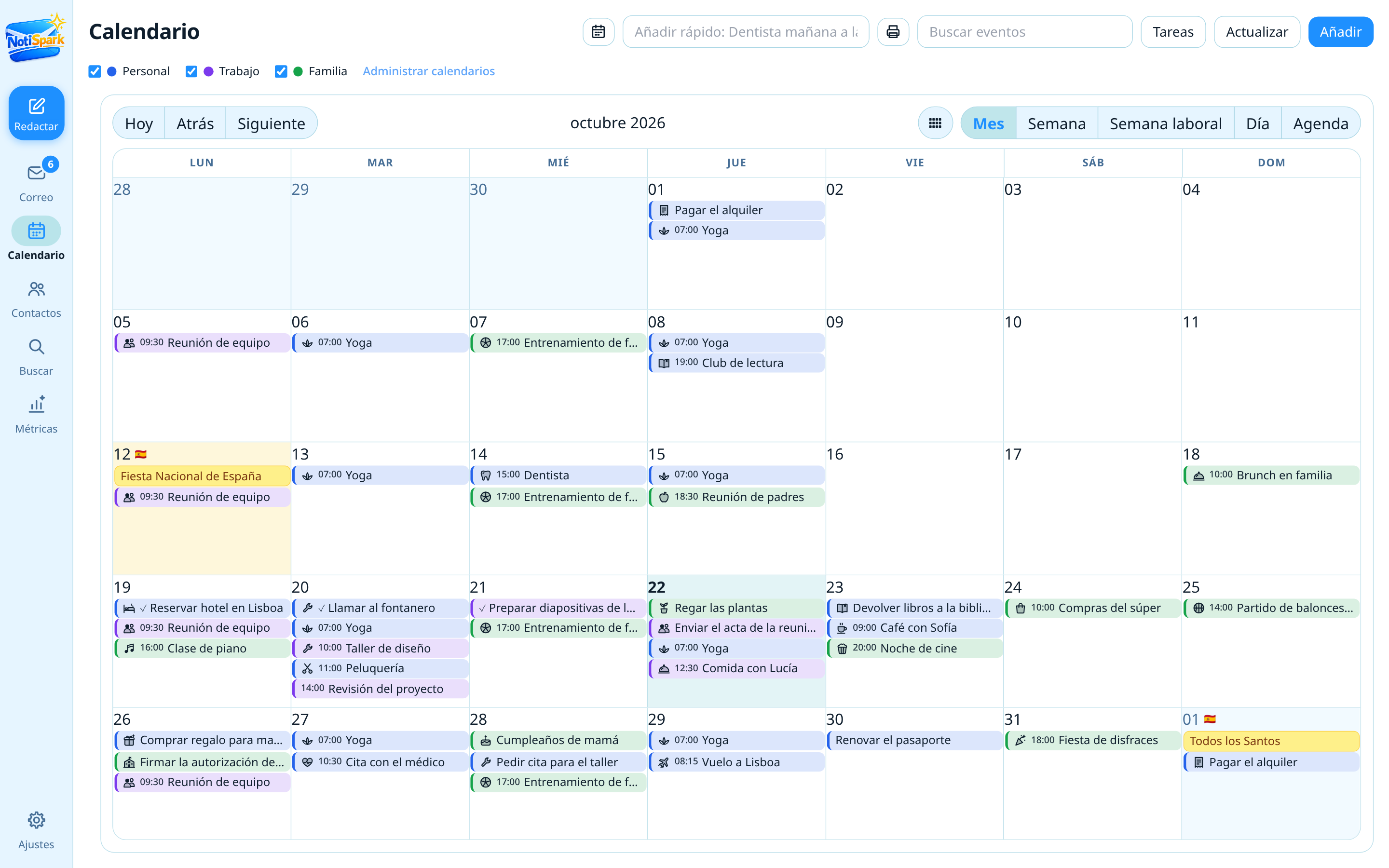The image size is (1389, 868).
Task: Go to Hoy
Action: (x=139, y=123)
